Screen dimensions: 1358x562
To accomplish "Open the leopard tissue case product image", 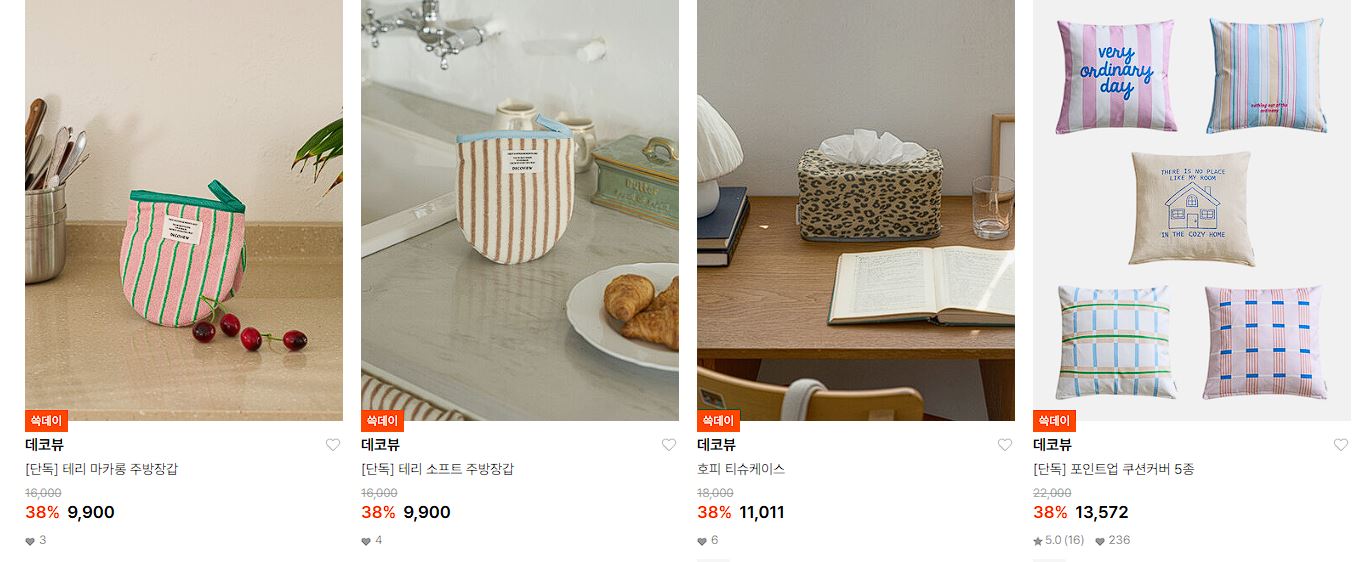I will (x=856, y=210).
